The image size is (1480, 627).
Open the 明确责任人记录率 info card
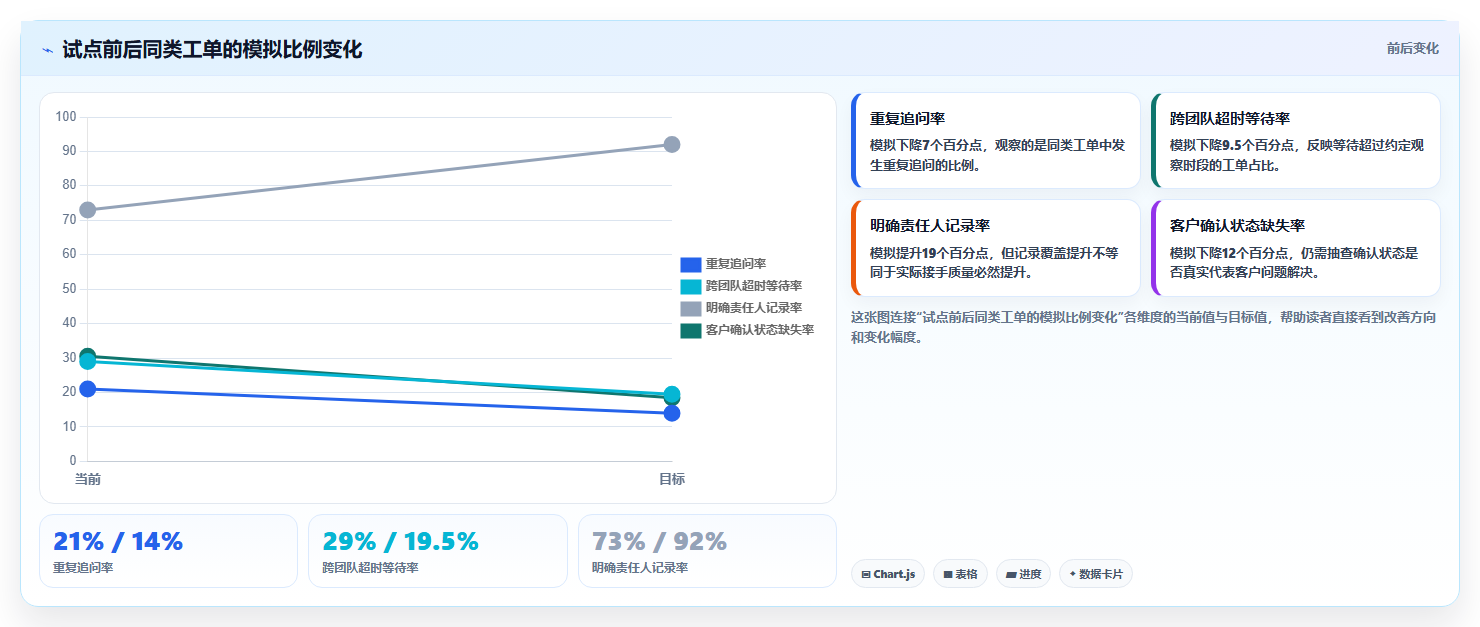point(996,248)
